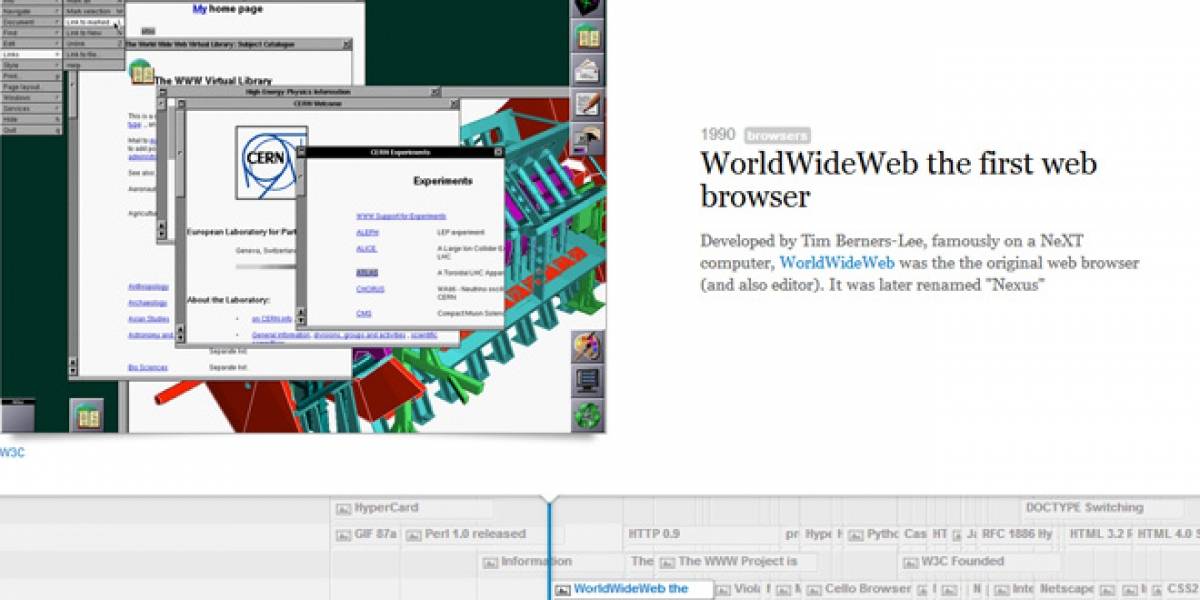Screen dimensions: 1200x600
Task: Open the ALEPH link in CERN Experiments window
Action: pyautogui.click(x=366, y=232)
